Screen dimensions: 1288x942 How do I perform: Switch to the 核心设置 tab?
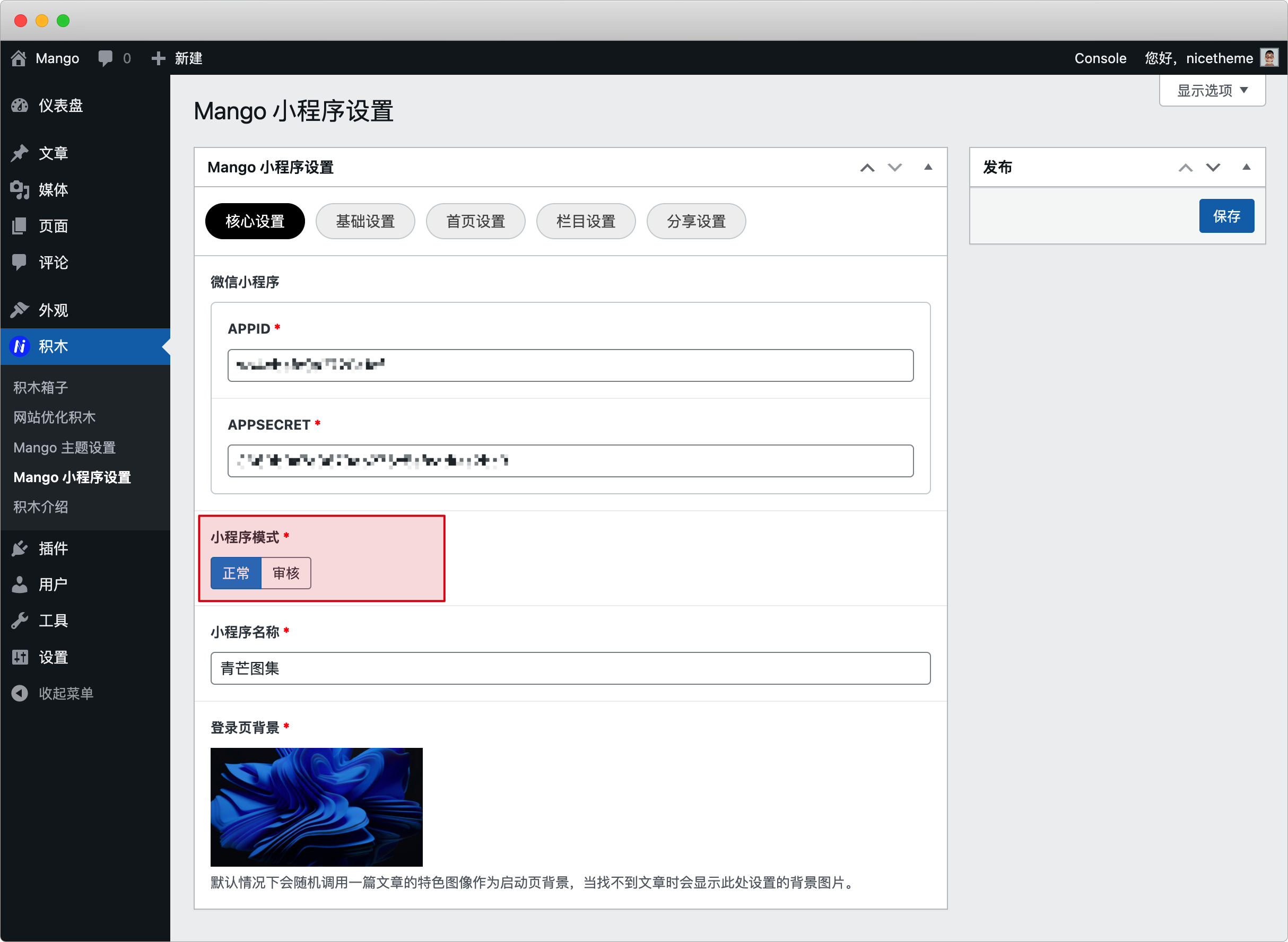[255, 221]
